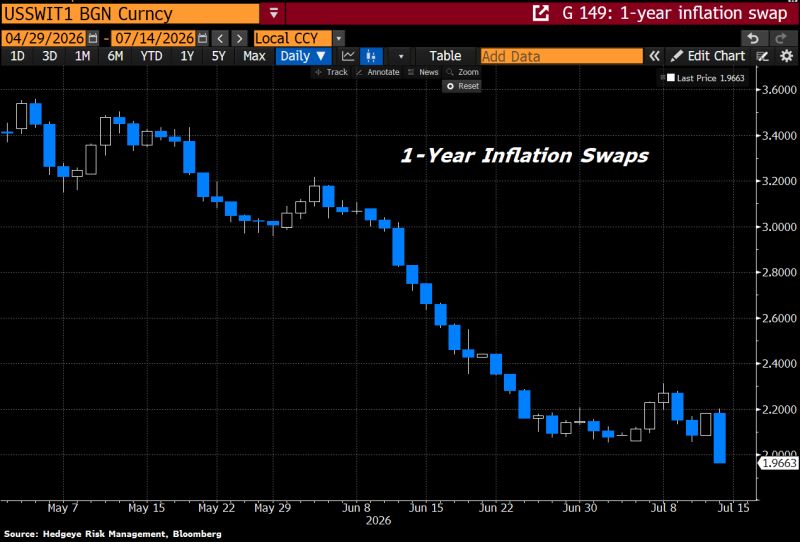Select the 5Y range tab
This screenshot has height=542, width=800.
[218, 56]
